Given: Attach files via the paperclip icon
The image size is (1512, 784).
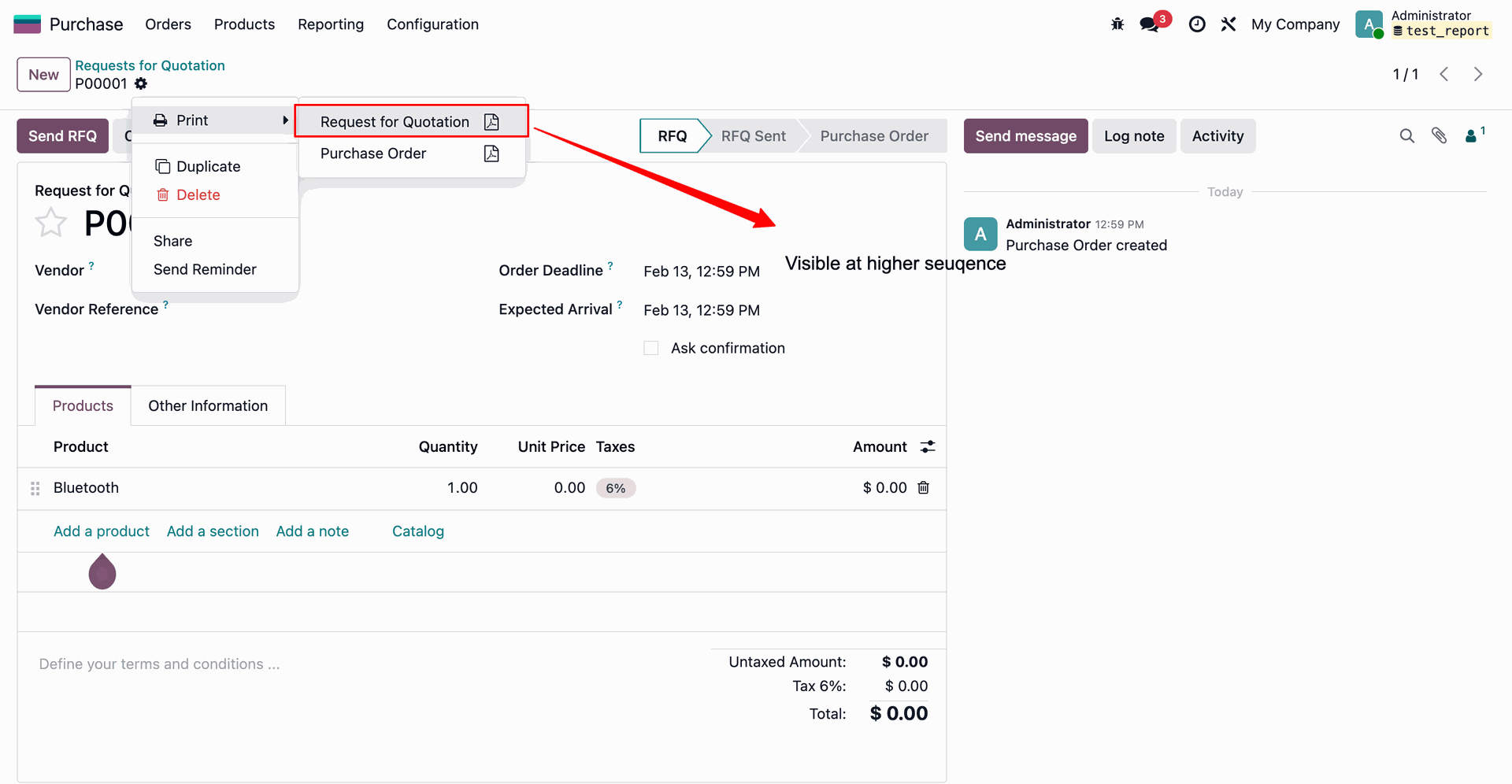Looking at the screenshot, I should tap(1439, 136).
